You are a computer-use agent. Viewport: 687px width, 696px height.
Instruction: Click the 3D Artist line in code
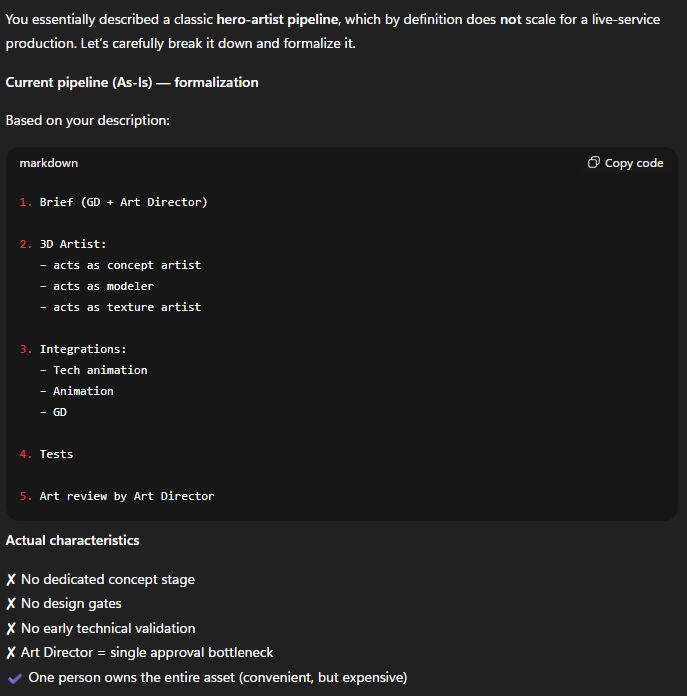click(x=73, y=244)
